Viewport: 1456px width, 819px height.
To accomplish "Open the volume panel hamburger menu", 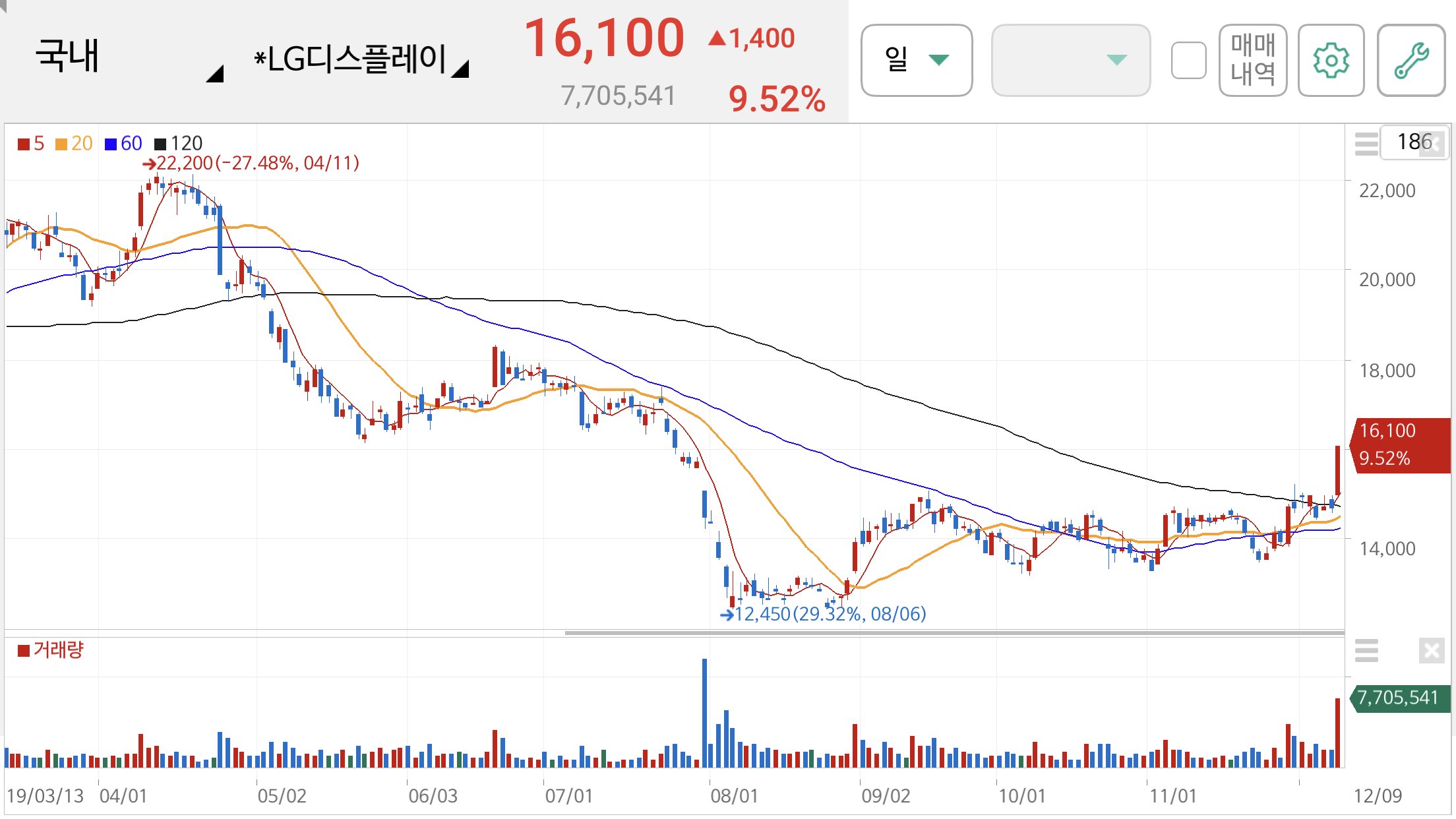I will tap(1366, 651).
